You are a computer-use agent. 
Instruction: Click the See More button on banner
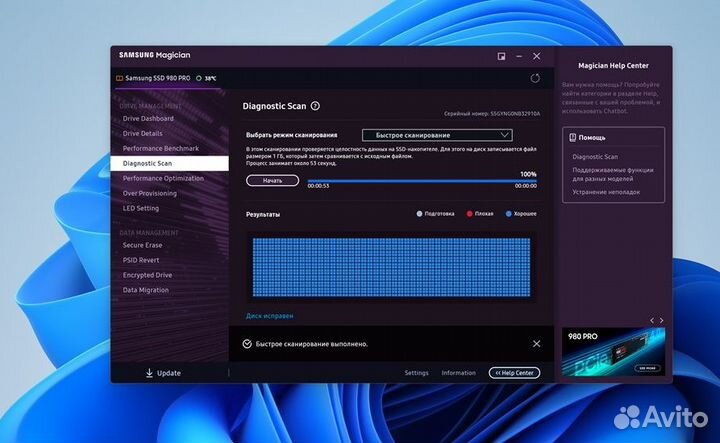click(647, 368)
